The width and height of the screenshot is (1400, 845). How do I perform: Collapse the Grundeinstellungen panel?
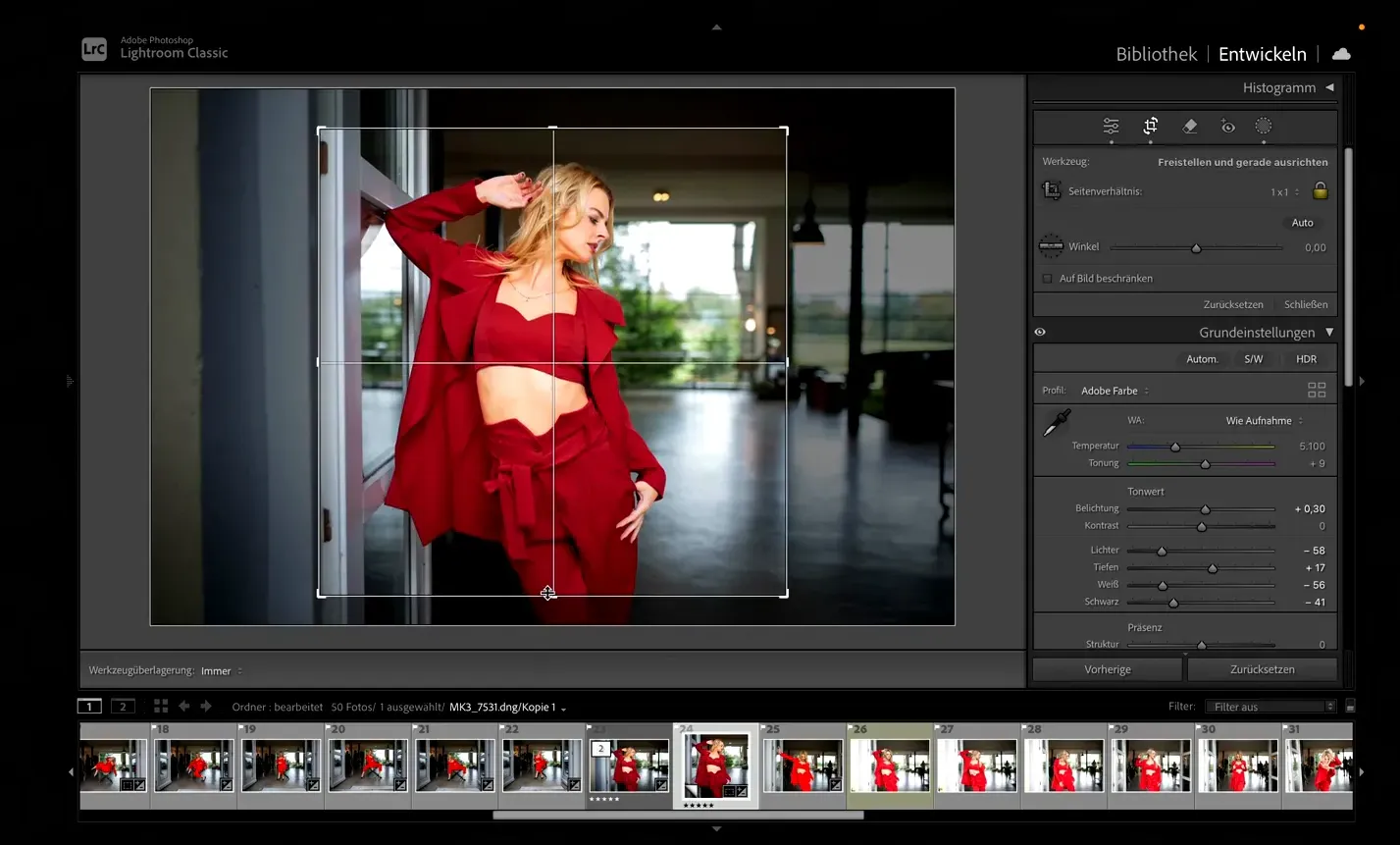[1329, 333]
